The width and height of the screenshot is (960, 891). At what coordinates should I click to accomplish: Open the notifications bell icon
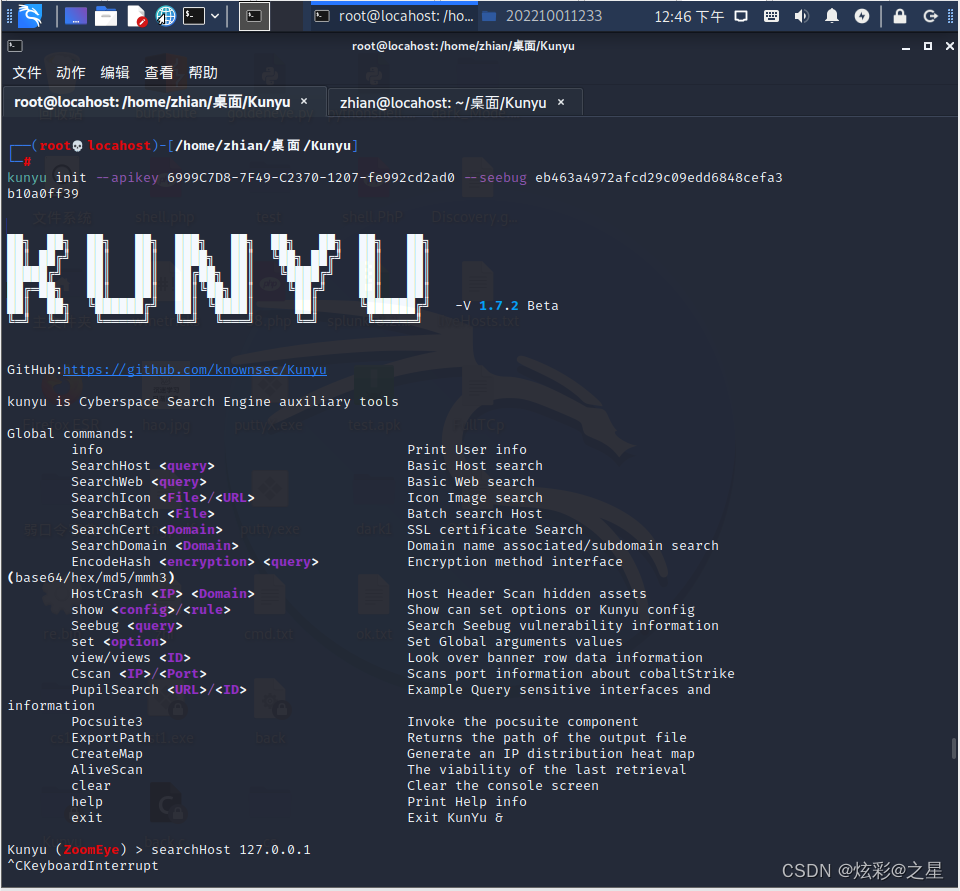tap(831, 16)
